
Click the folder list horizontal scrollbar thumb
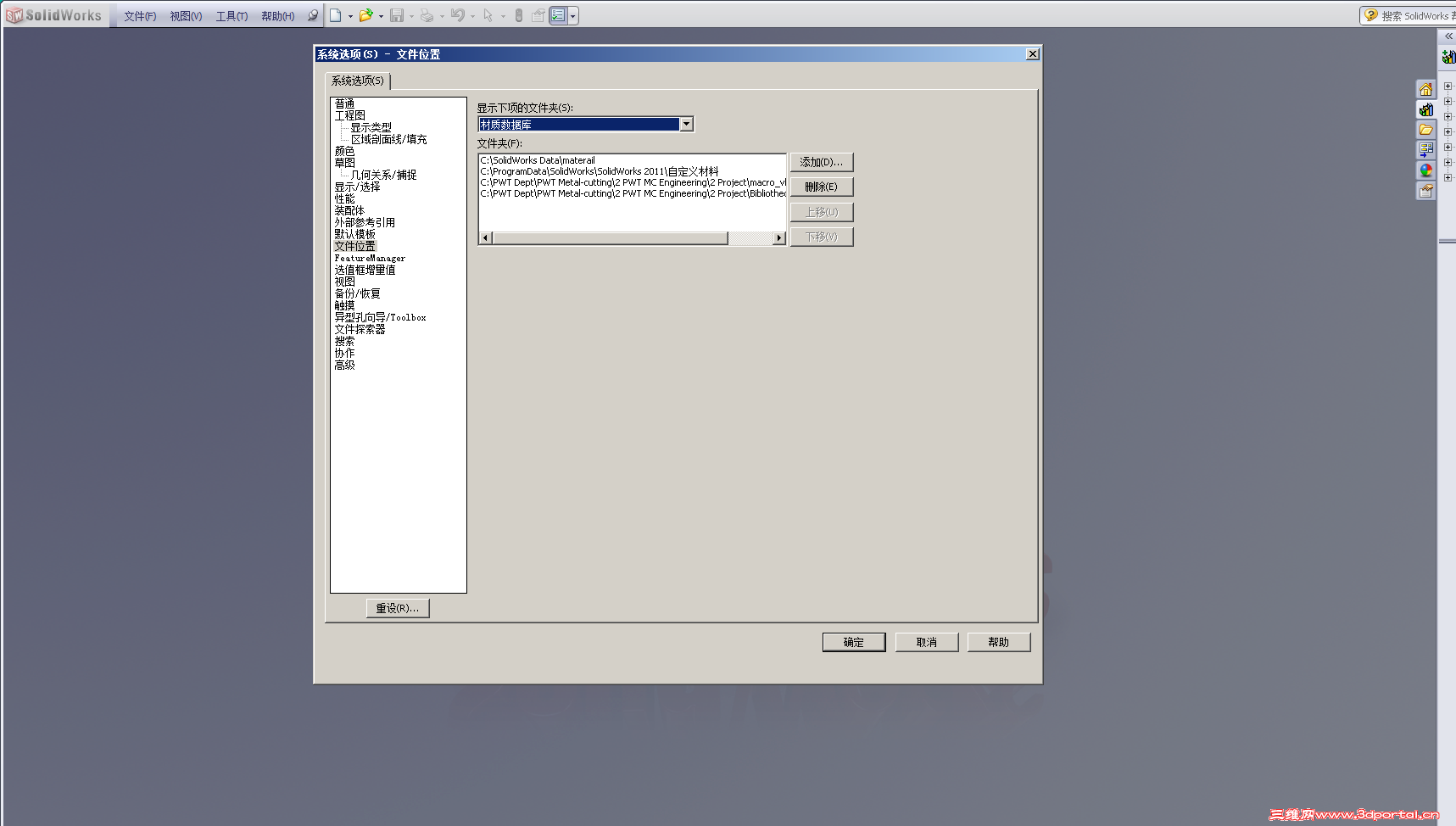611,238
